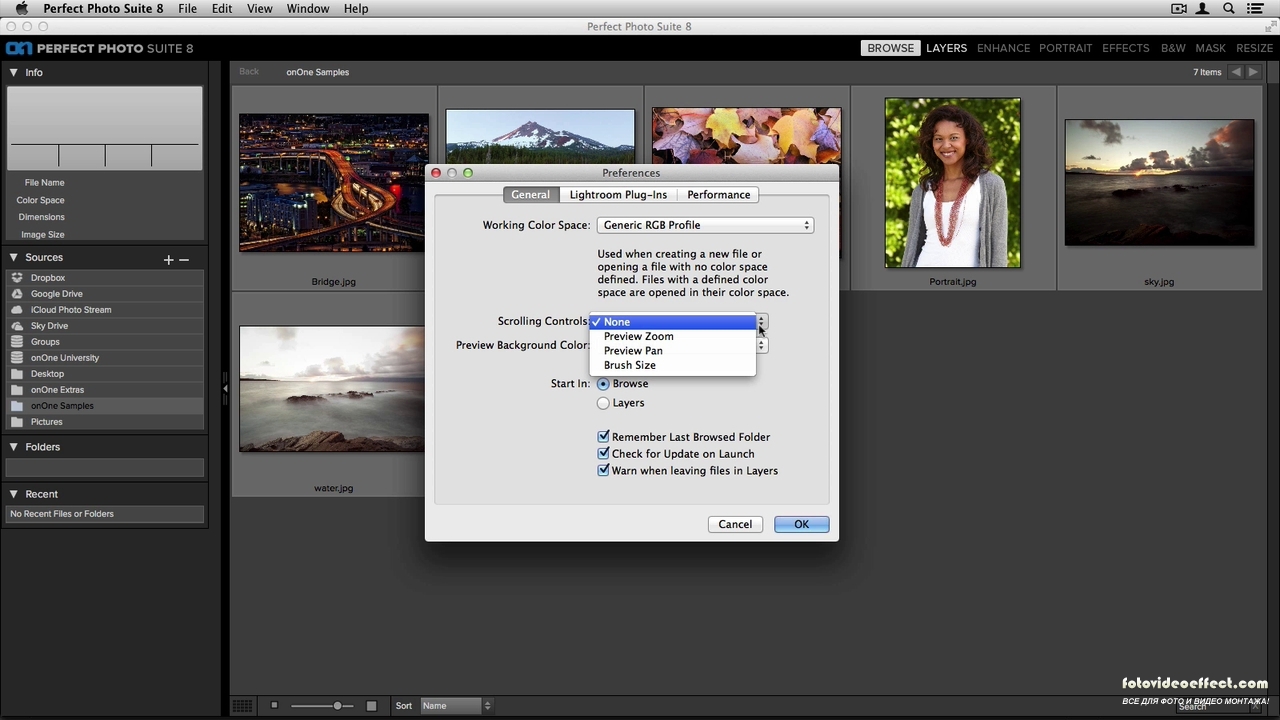Go to next item with right arrow
1280x720 pixels.
pos(1253,72)
